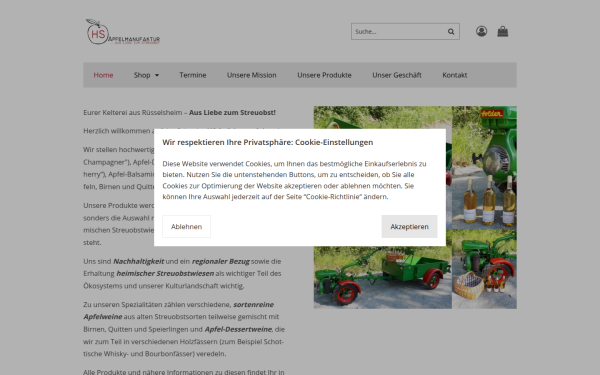Click the 'heimischer Streuobstwiesen' text
The height and width of the screenshot is (375, 600).
click(x=165, y=274)
